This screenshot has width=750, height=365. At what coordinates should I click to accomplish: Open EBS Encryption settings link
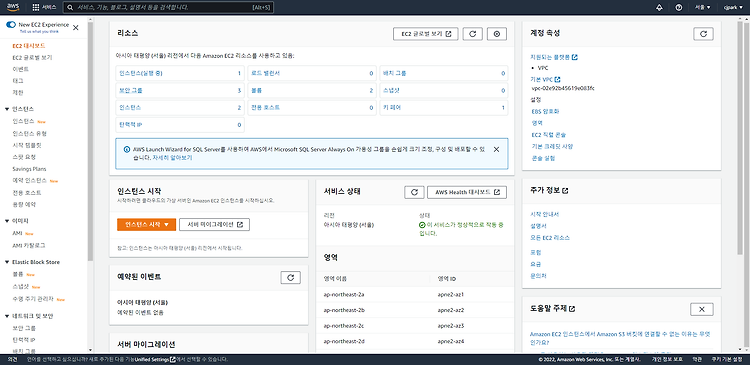click(x=545, y=111)
